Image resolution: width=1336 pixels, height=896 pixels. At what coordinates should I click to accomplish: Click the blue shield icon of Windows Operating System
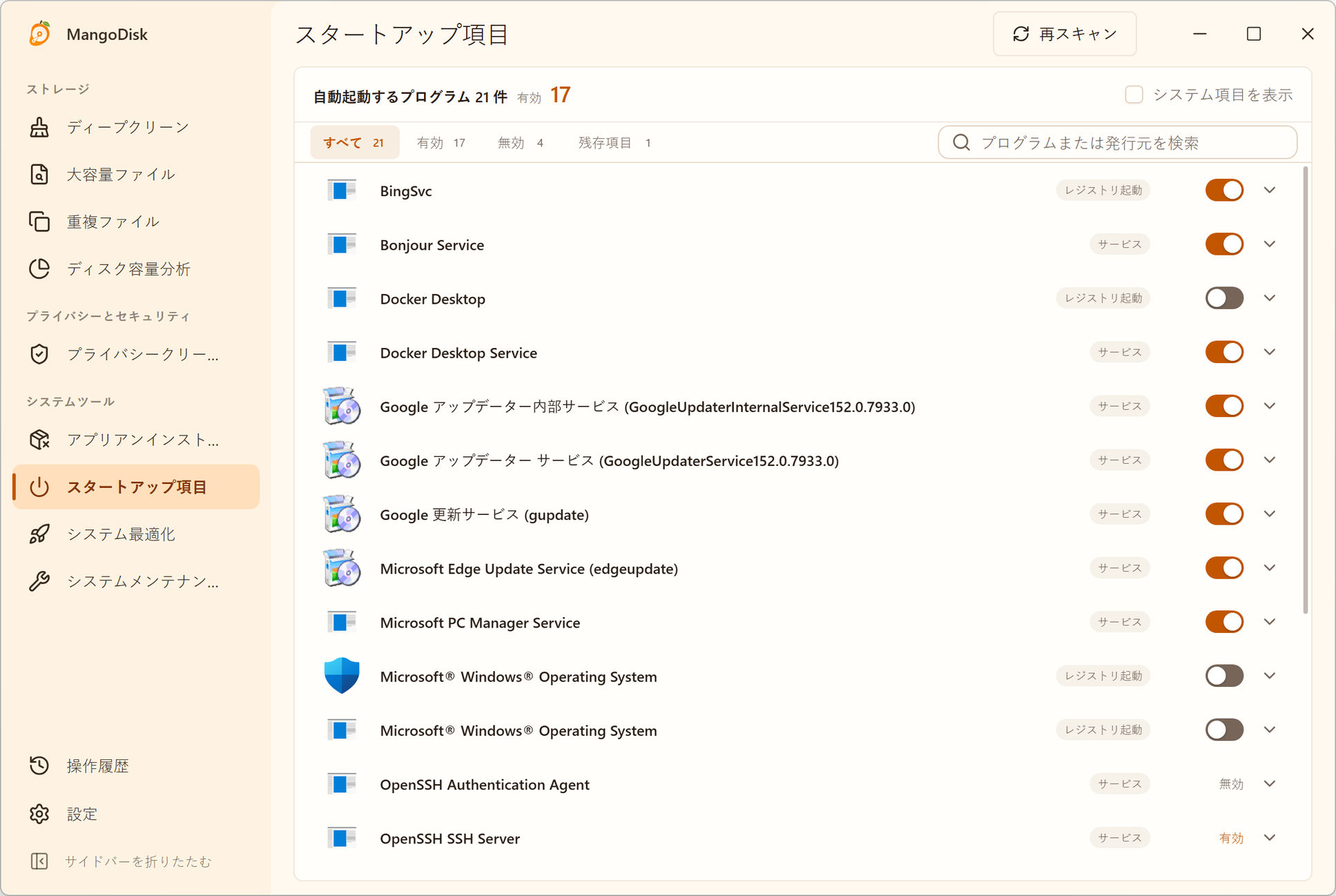[x=342, y=676]
